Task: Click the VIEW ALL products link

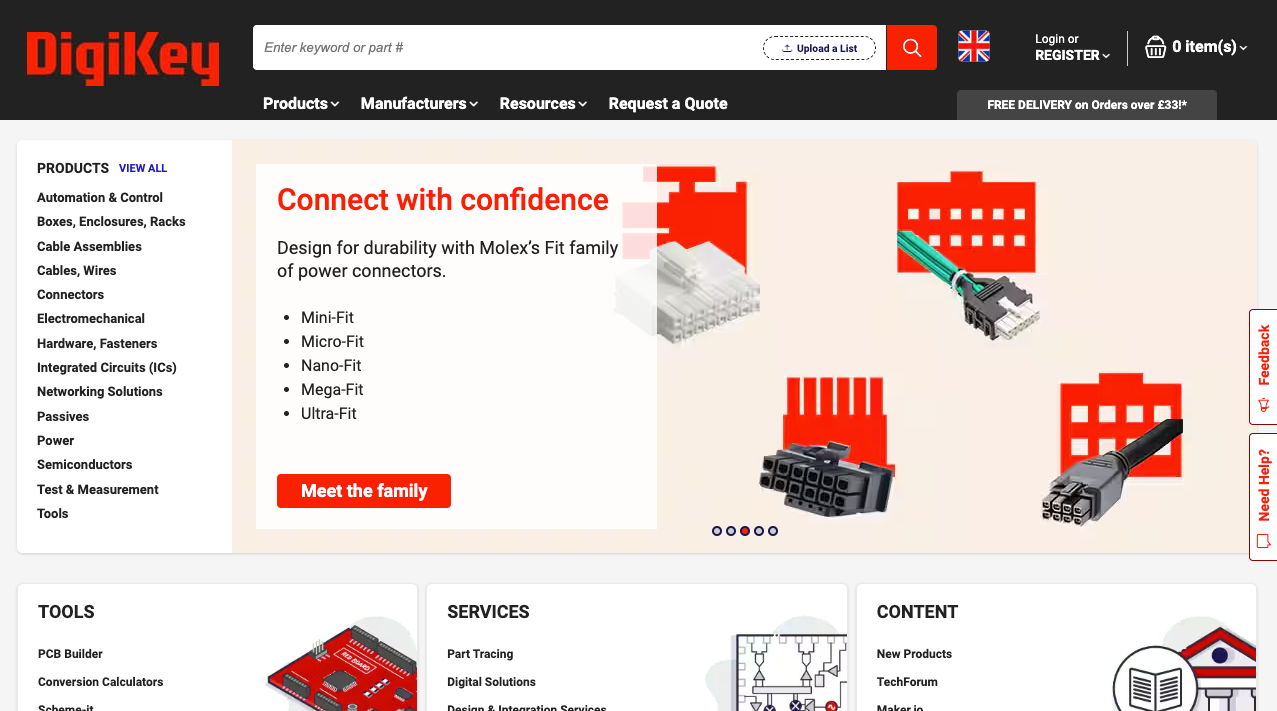Action: (x=143, y=168)
